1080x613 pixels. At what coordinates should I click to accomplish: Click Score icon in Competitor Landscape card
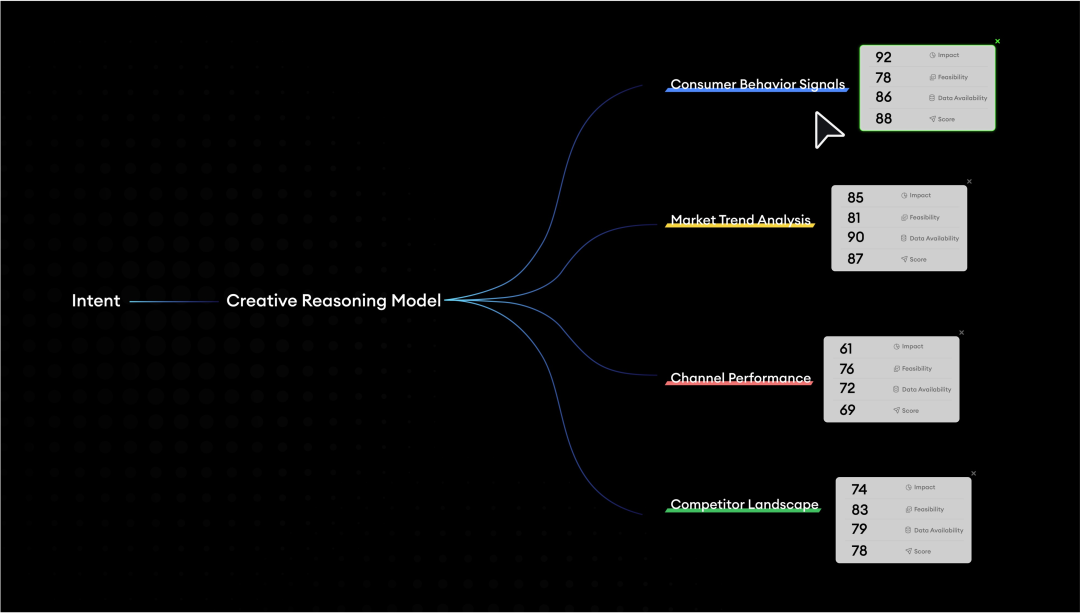pos(908,551)
